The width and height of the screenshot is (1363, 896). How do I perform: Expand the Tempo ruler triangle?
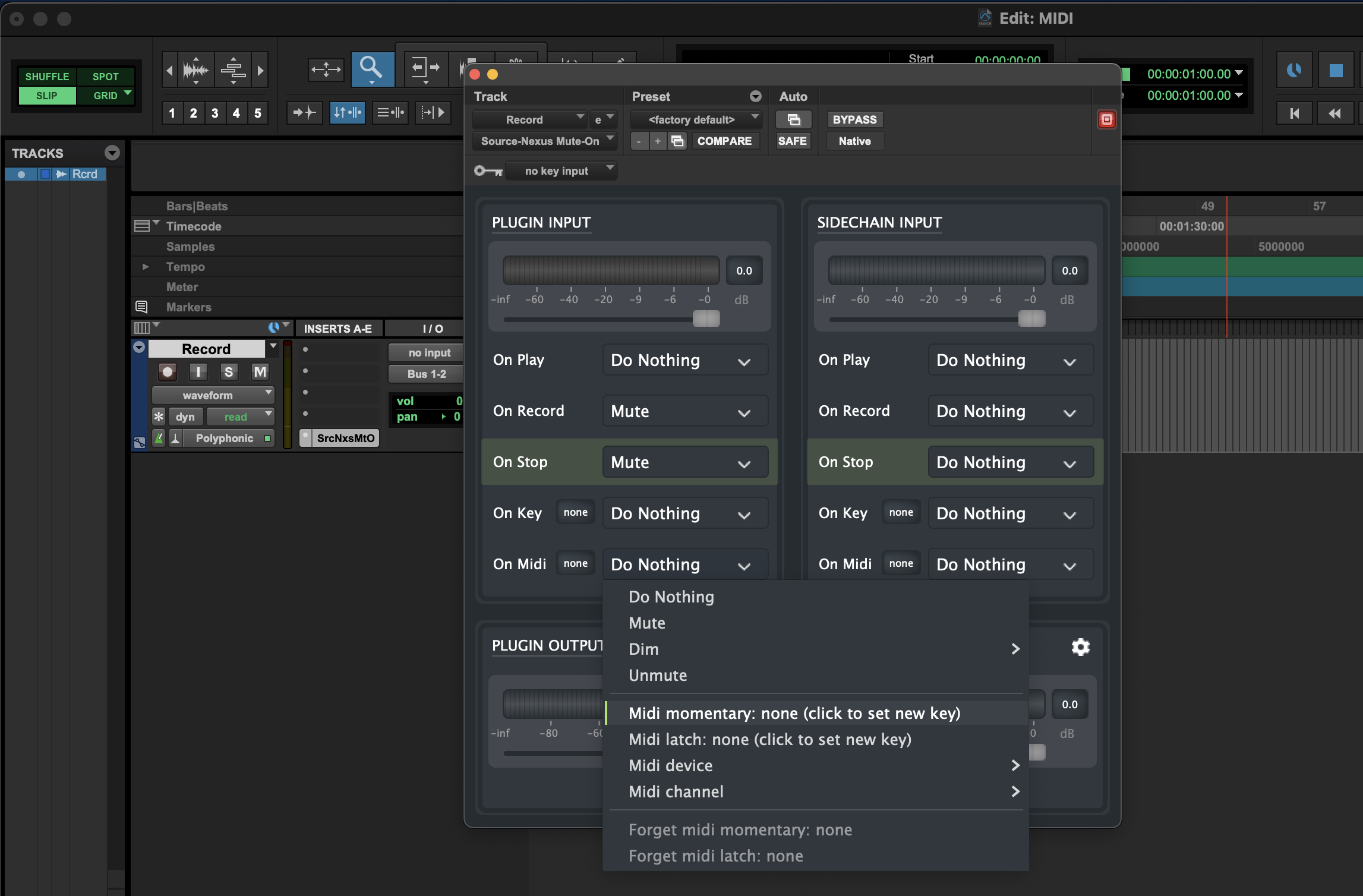(146, 267)
